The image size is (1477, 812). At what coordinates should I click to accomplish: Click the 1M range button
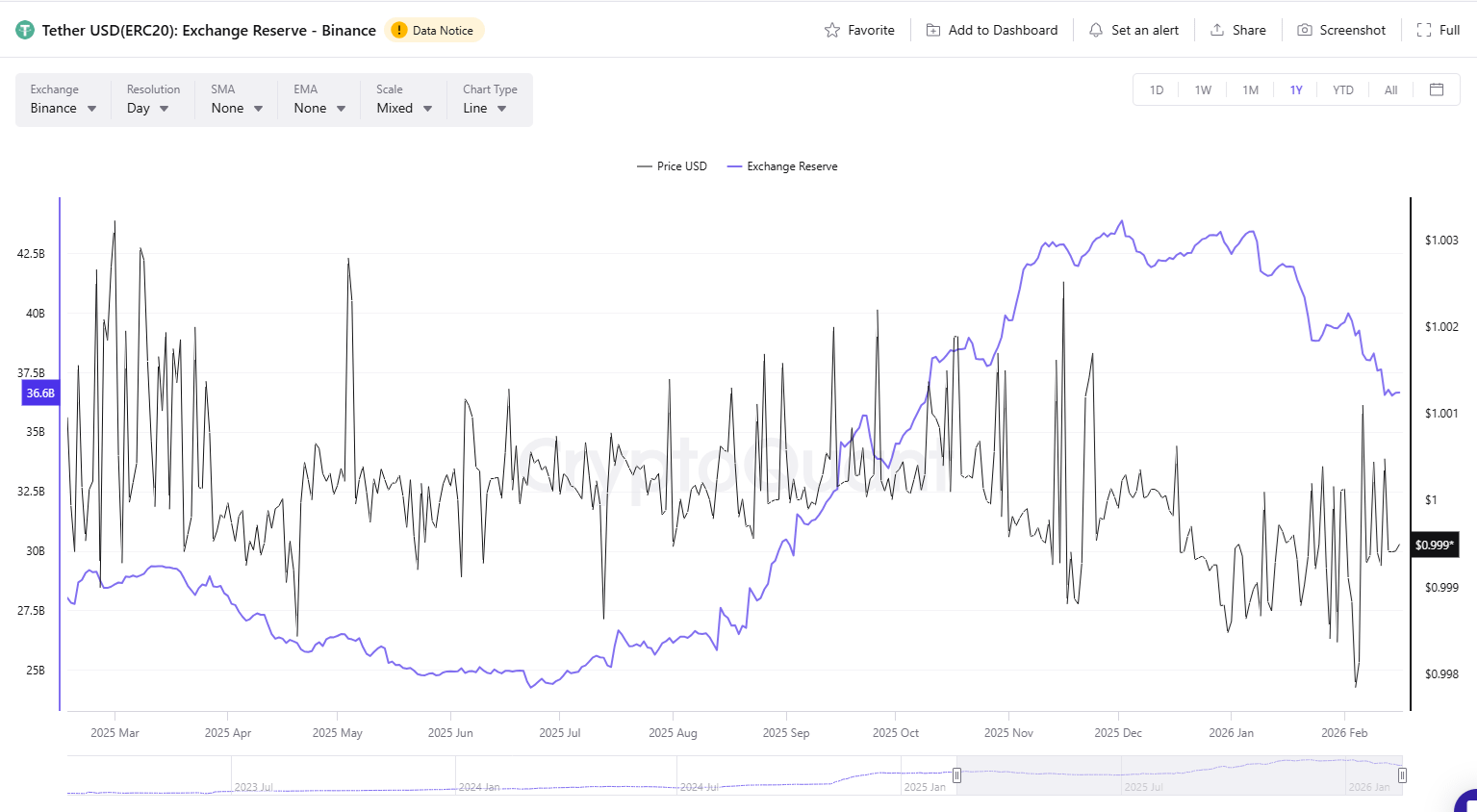click(1250, 89)
